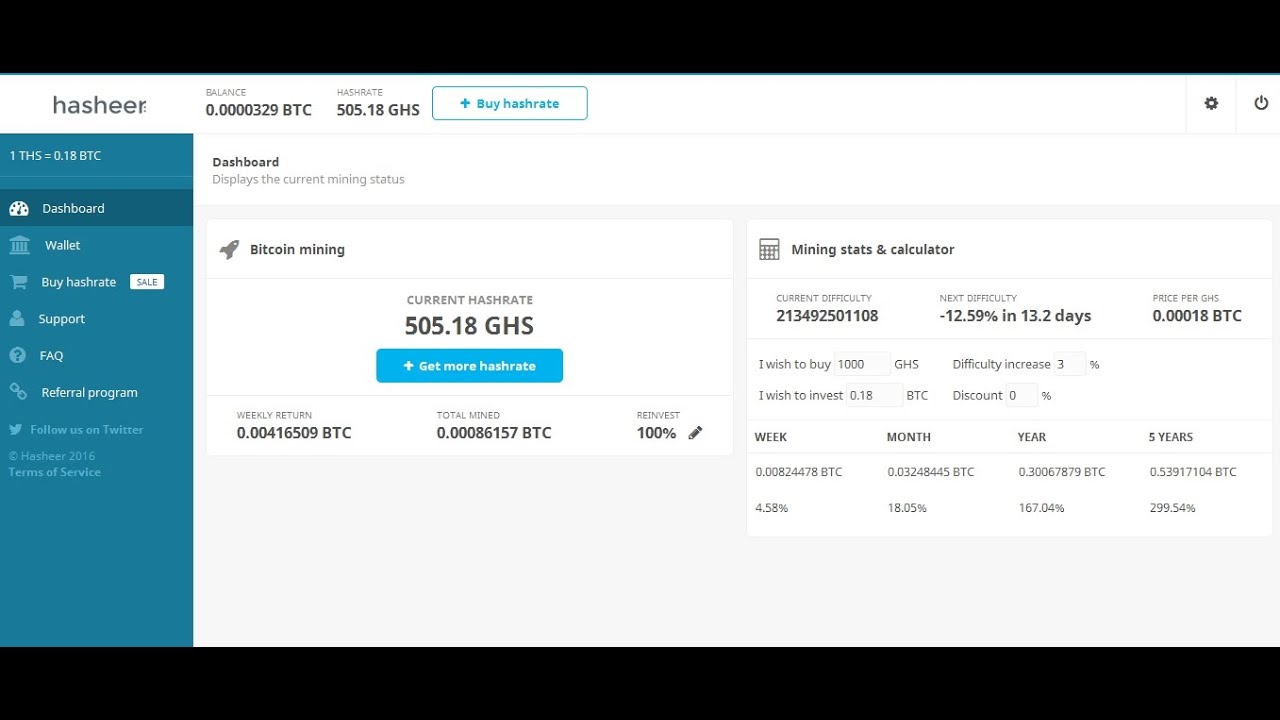Click the Referral program link icon

18,392
